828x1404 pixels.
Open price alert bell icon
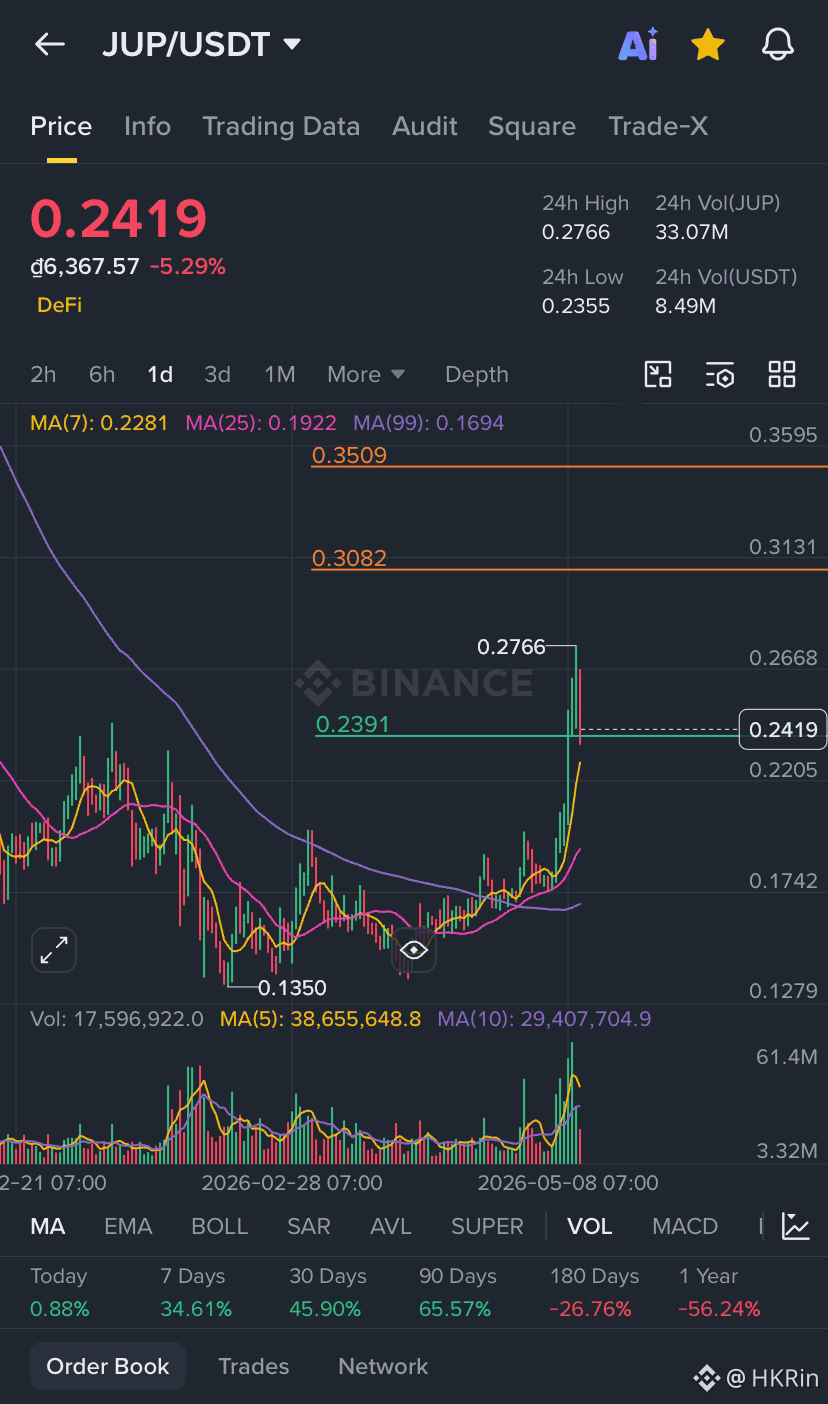pos(778,44)
